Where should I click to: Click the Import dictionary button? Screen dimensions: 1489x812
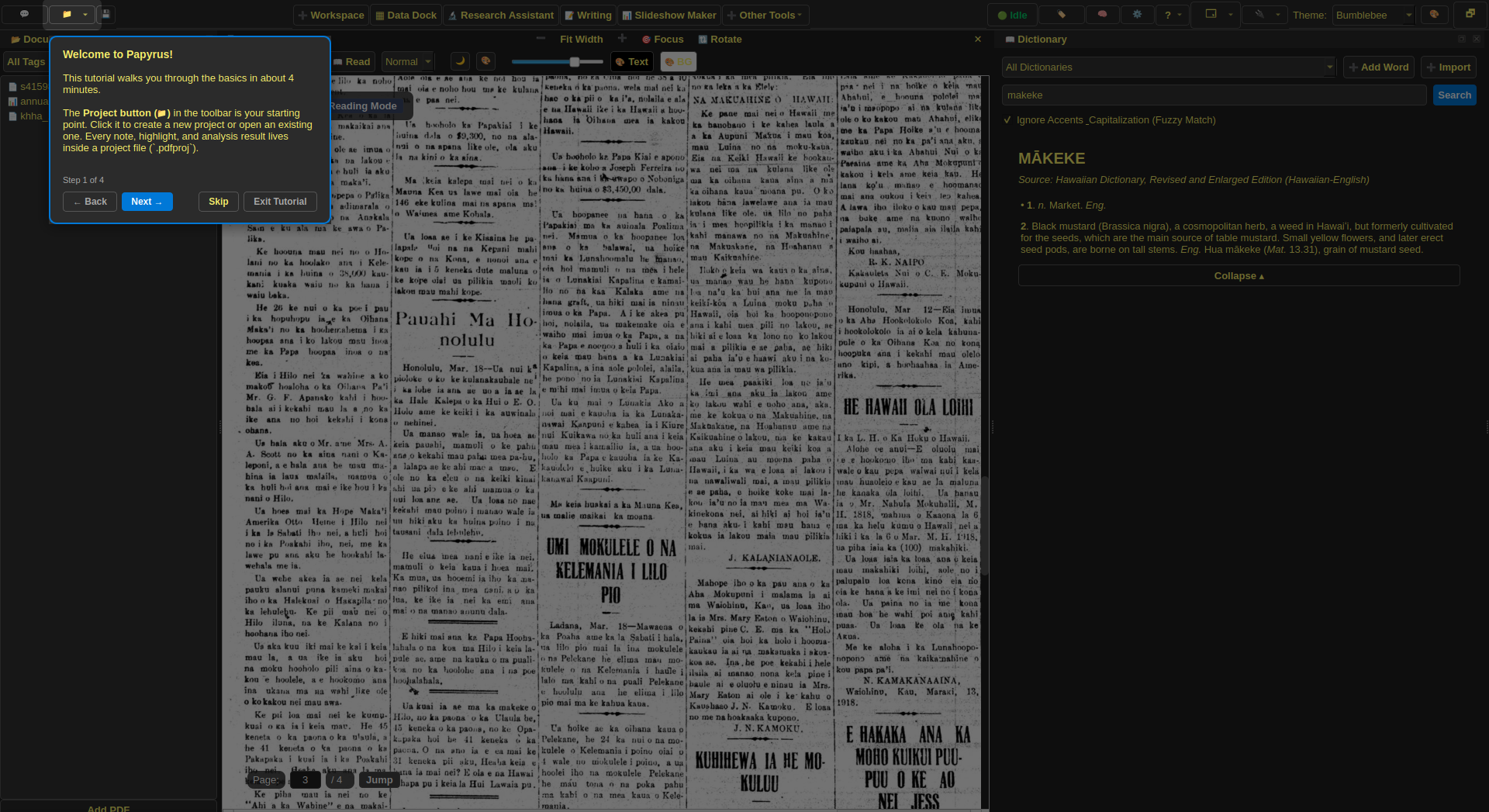pyautogui.click(x=1449, y=67)
